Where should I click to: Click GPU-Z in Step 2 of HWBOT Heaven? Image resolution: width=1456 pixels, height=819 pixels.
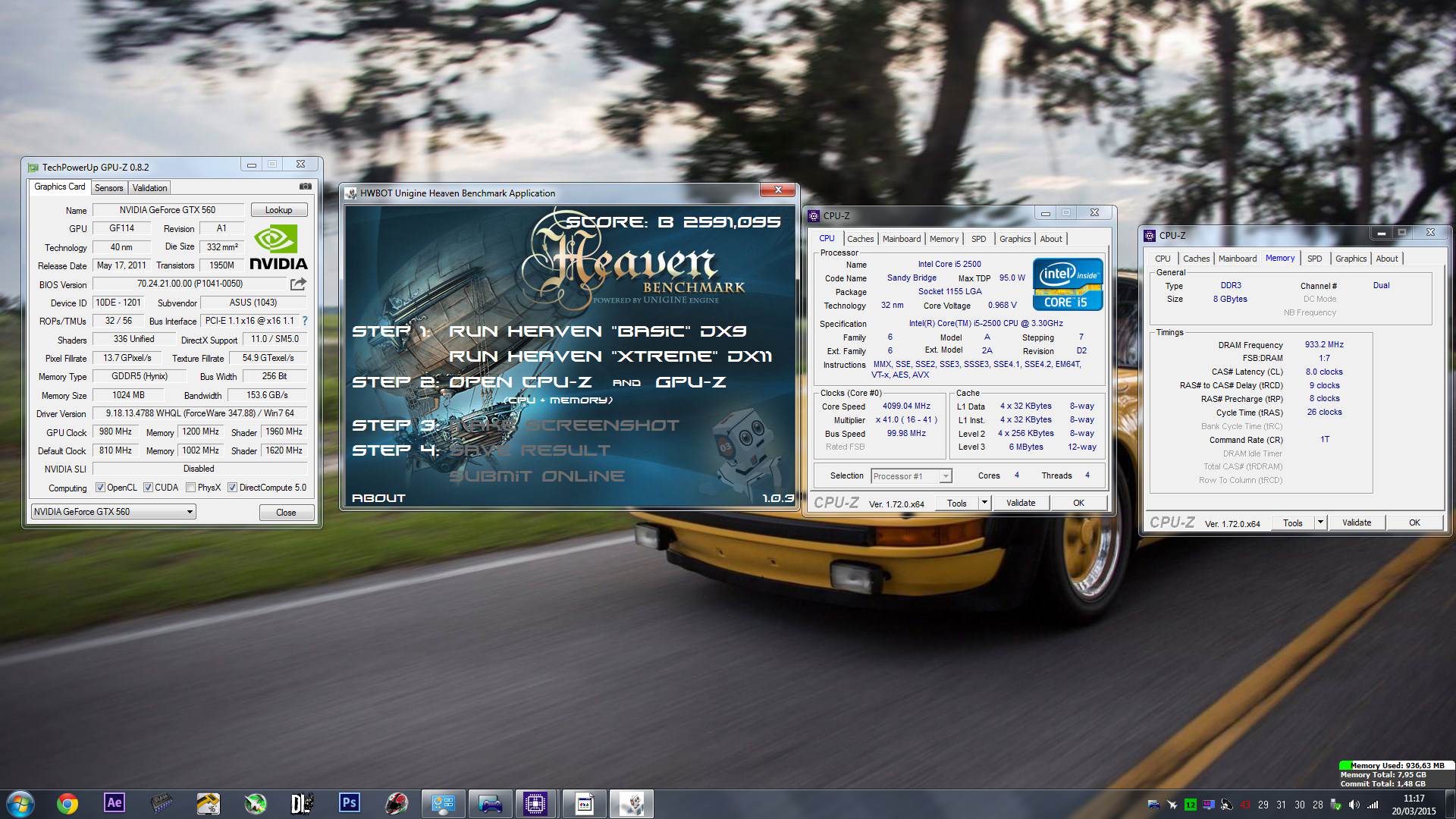coord(690,382)
